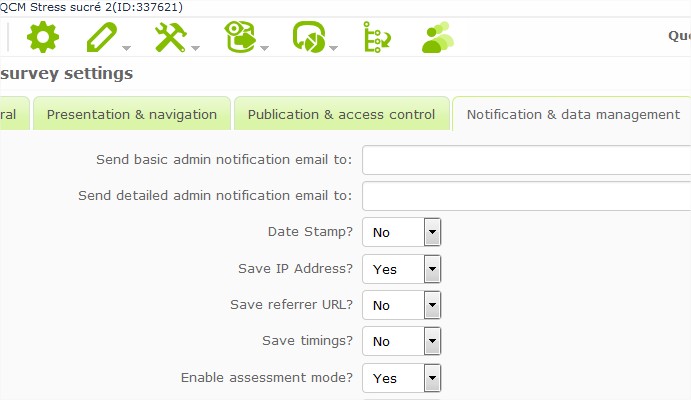Click the question organizer tree icon

376,38
